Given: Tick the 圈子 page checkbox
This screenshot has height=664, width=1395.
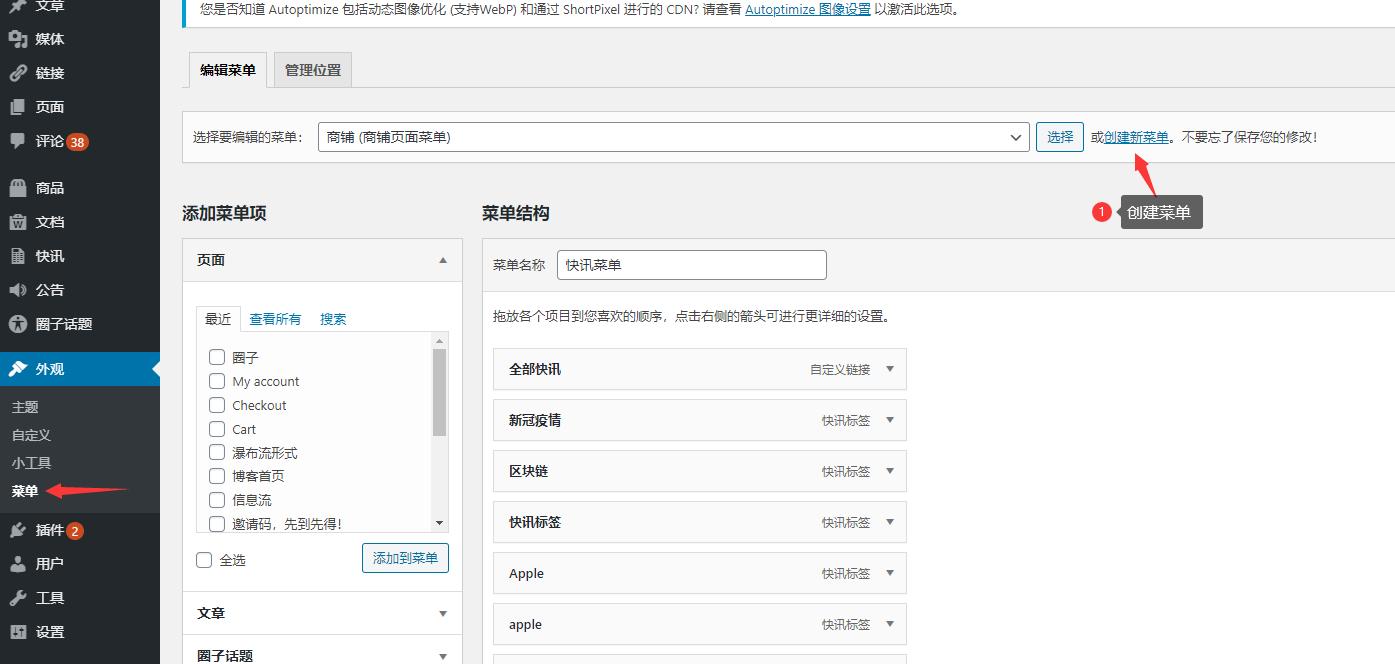Looking at the screenshot, I should coord(217,357).
